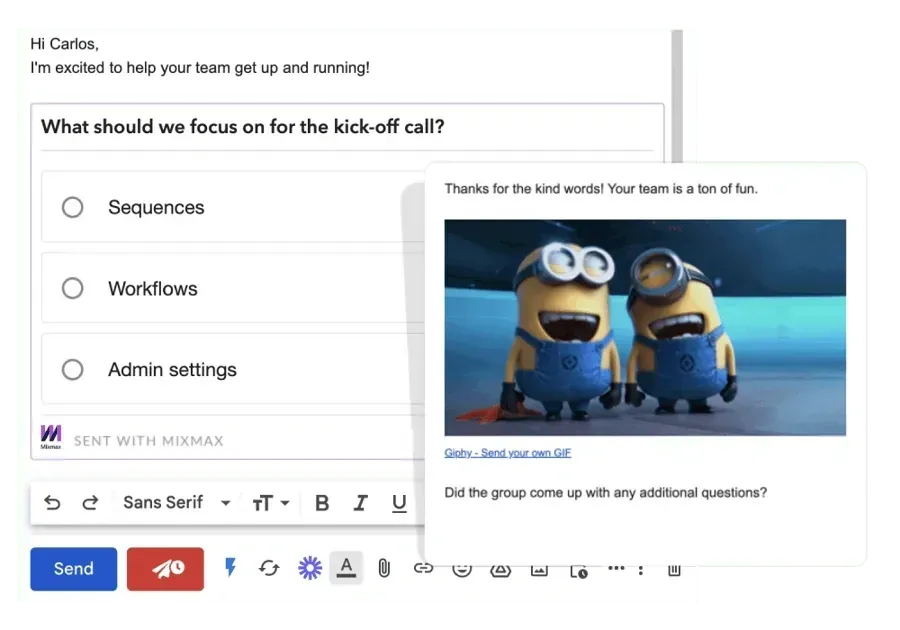
Task: Open the red Send Later button
Action: tap(165, 569)
